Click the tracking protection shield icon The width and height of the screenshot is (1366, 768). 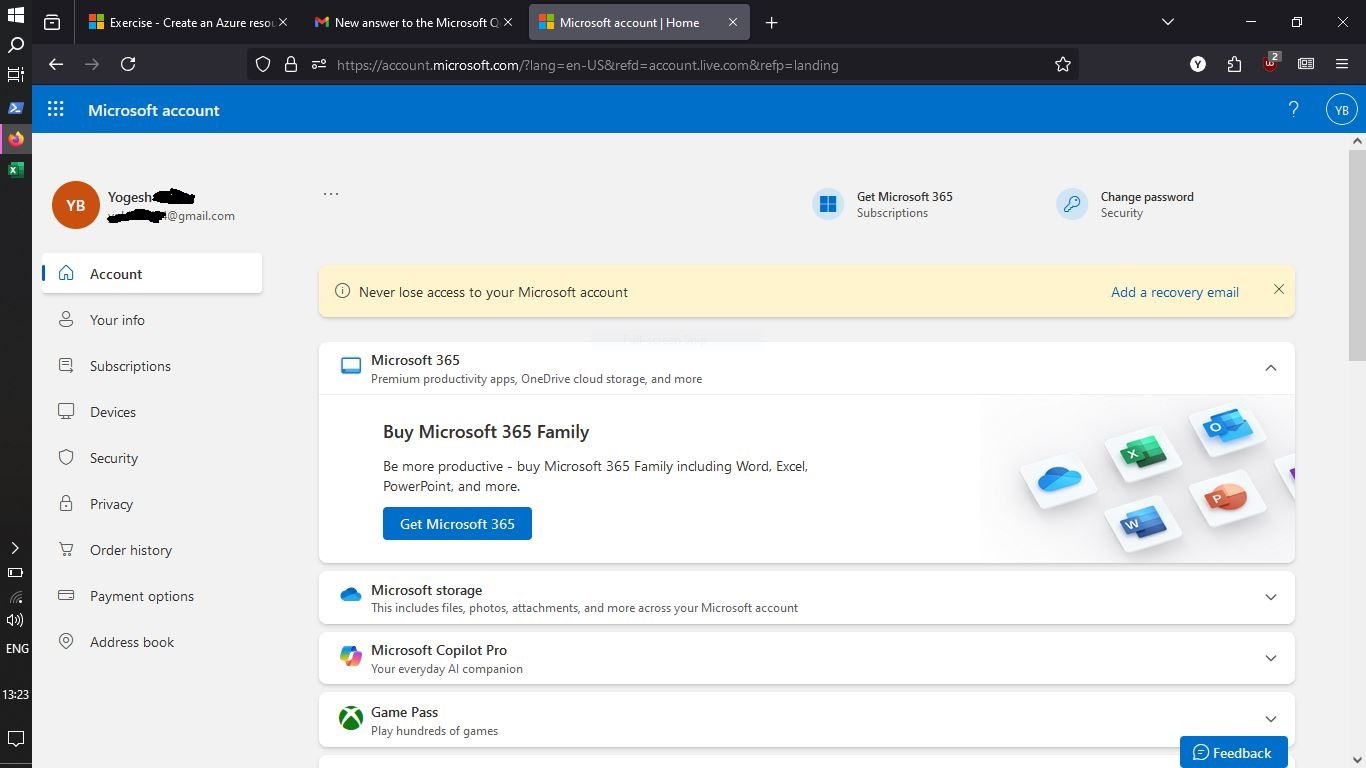tap(263, 64)
